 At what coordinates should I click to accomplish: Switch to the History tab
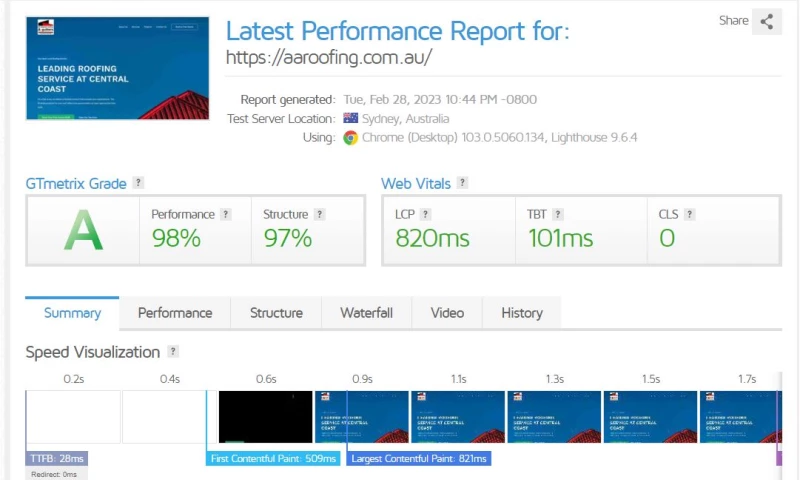521,313
